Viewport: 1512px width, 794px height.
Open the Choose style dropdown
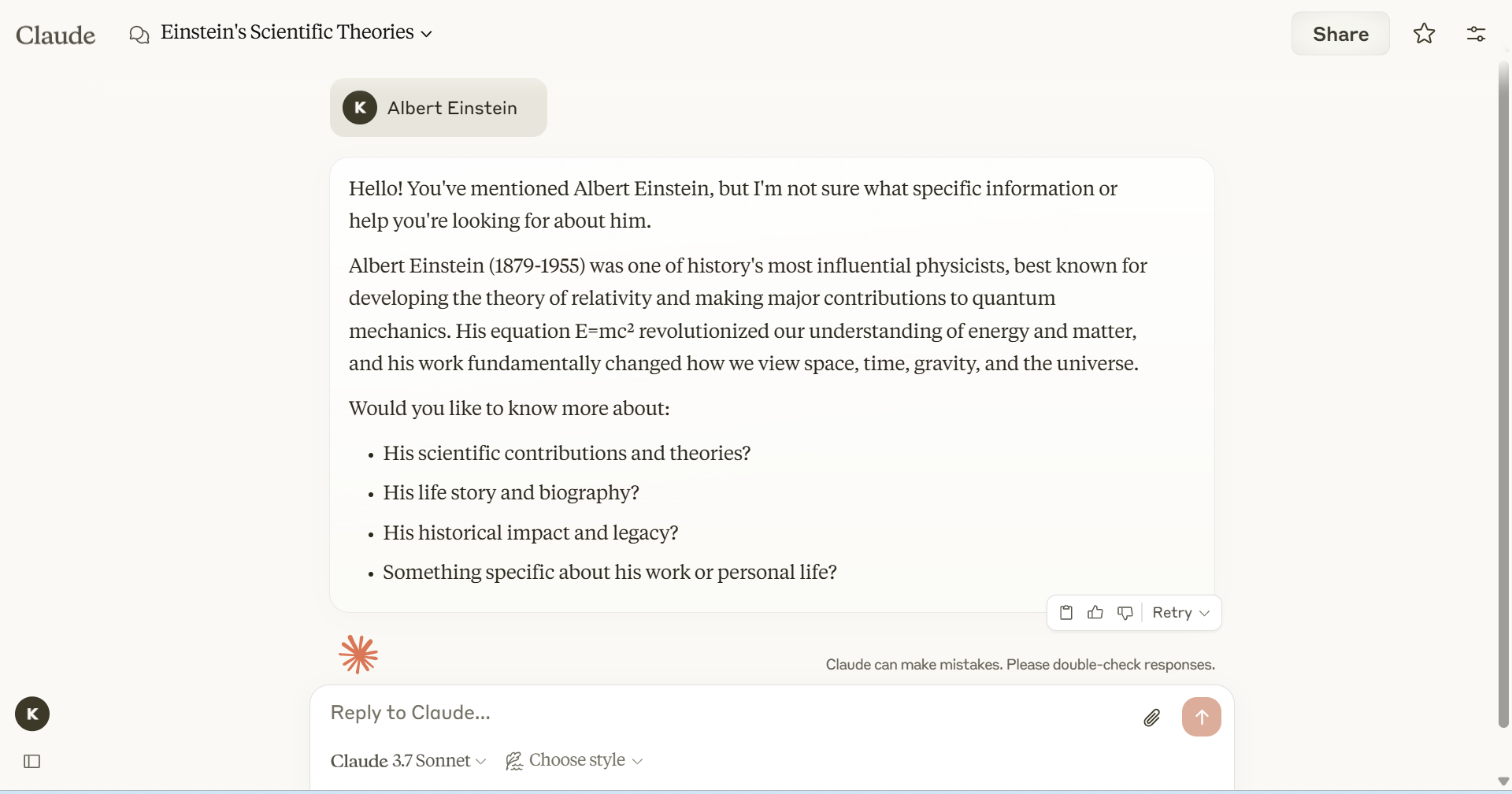pos(575,761)
